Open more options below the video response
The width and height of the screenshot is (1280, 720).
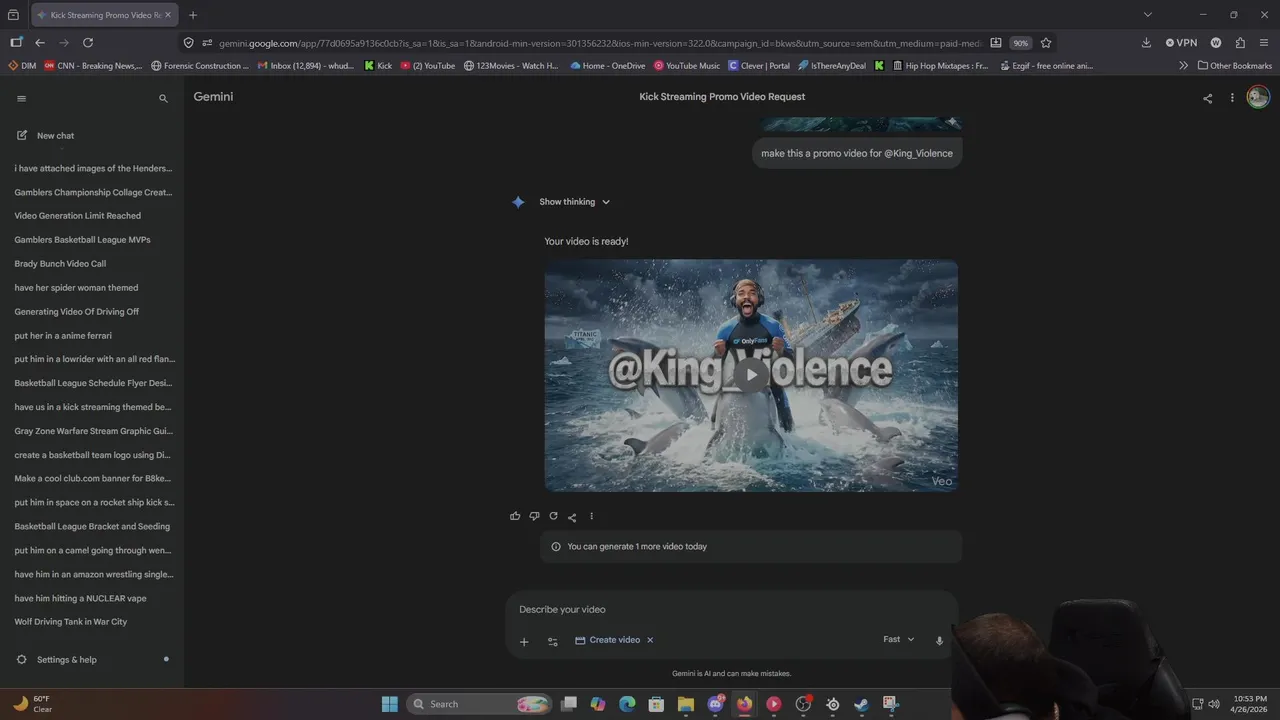pyautogui.click(x=591, y=516)
